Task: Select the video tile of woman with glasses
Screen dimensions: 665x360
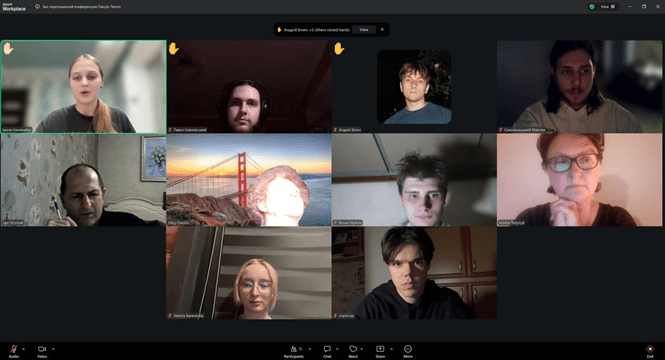Action: (579, 180)
